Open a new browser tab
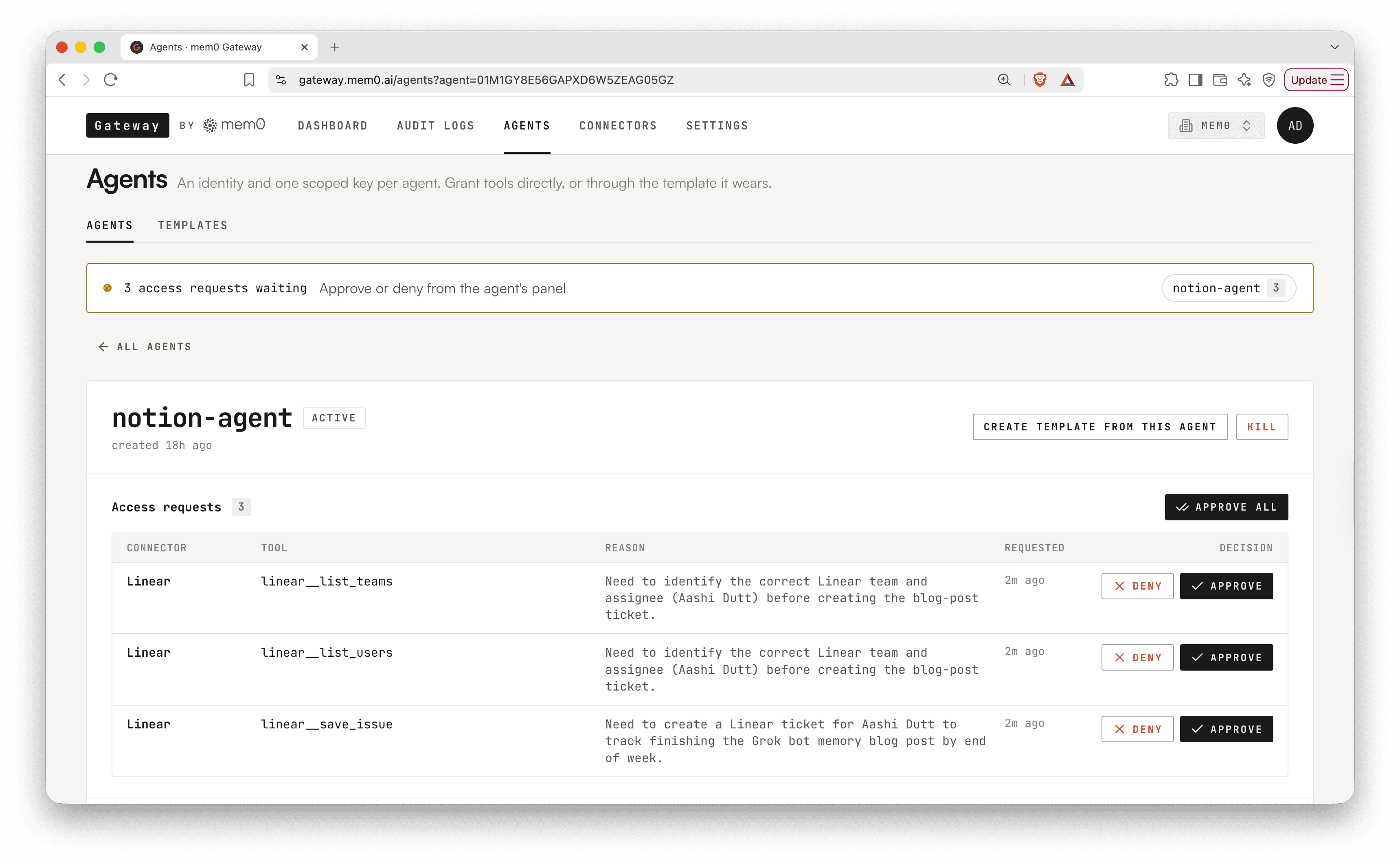The width and height of the screenshot is (1400, 864). click(x=335, y=47)
